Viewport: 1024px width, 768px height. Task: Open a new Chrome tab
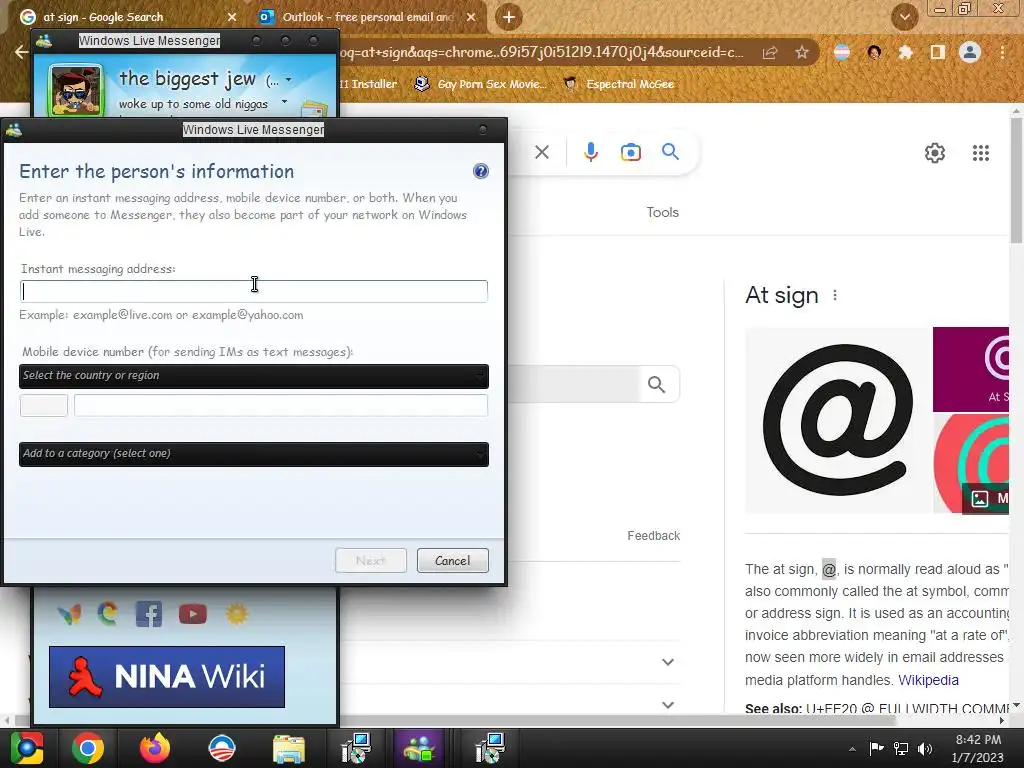[509, 17]
